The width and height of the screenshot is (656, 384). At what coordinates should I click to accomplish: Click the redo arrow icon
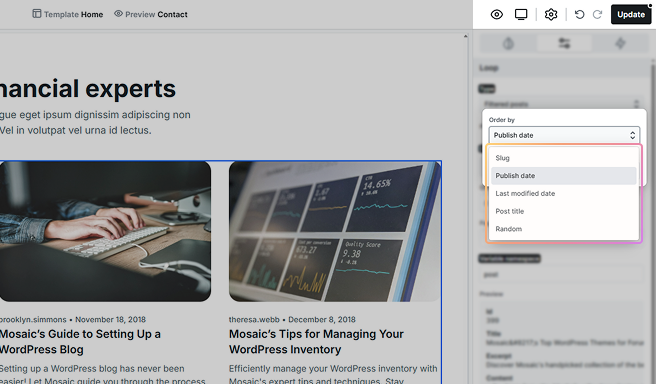[597, 15]
